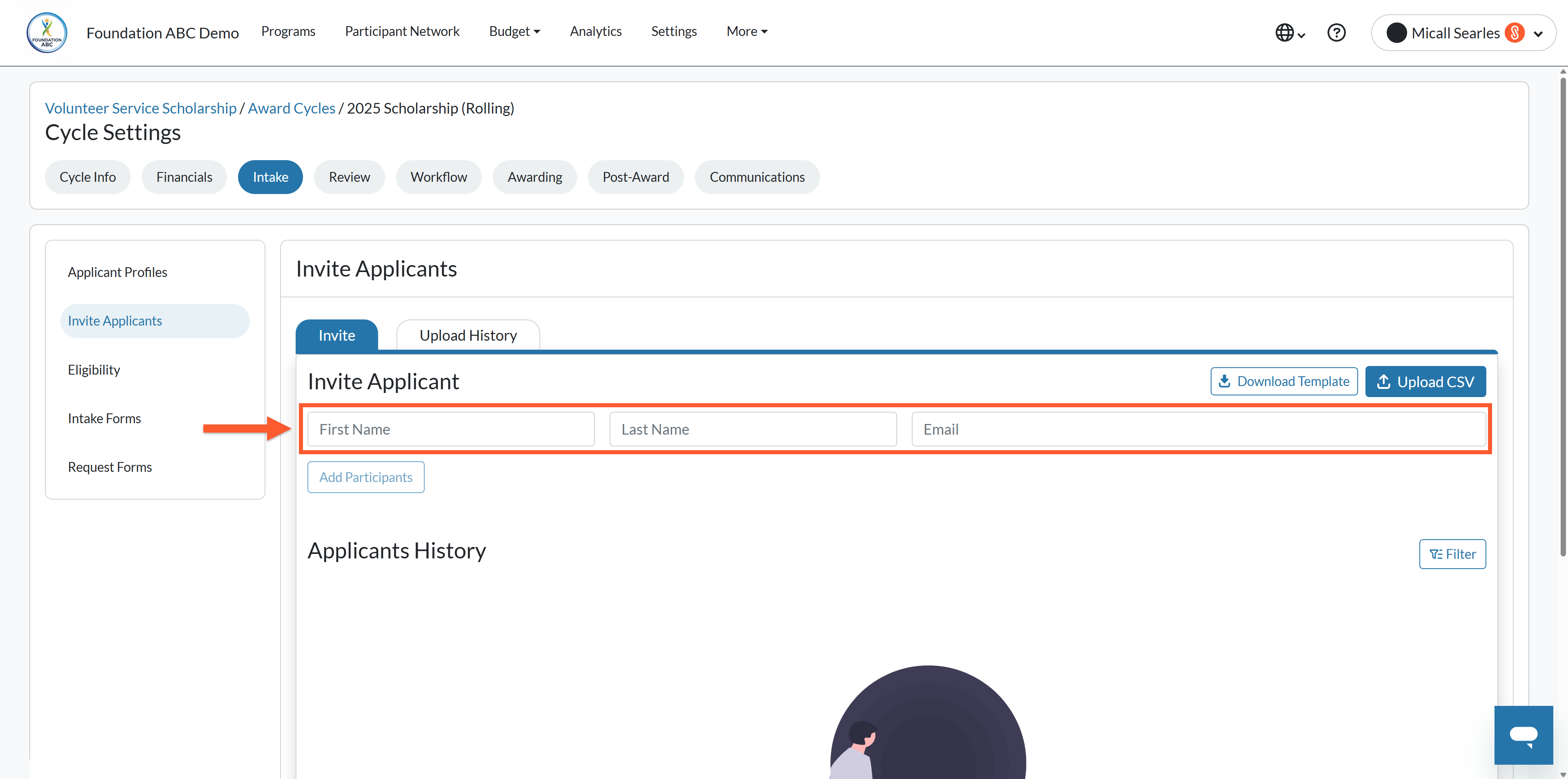The width and height of the screenshot is (1568, 779).
Task: Click the Foundation ABC Demo title
Action: (x=163, y=33)
